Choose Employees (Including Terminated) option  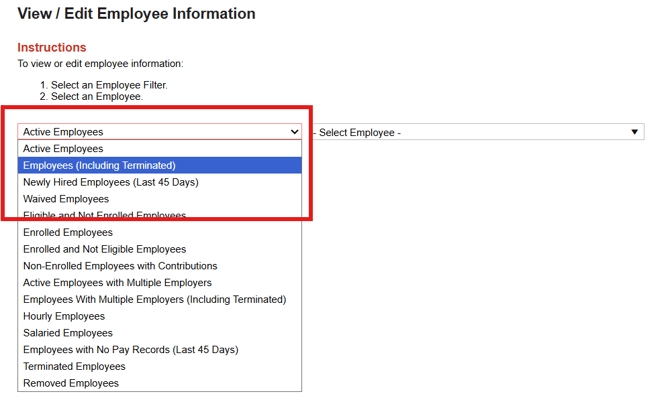[x=99, y=165]
